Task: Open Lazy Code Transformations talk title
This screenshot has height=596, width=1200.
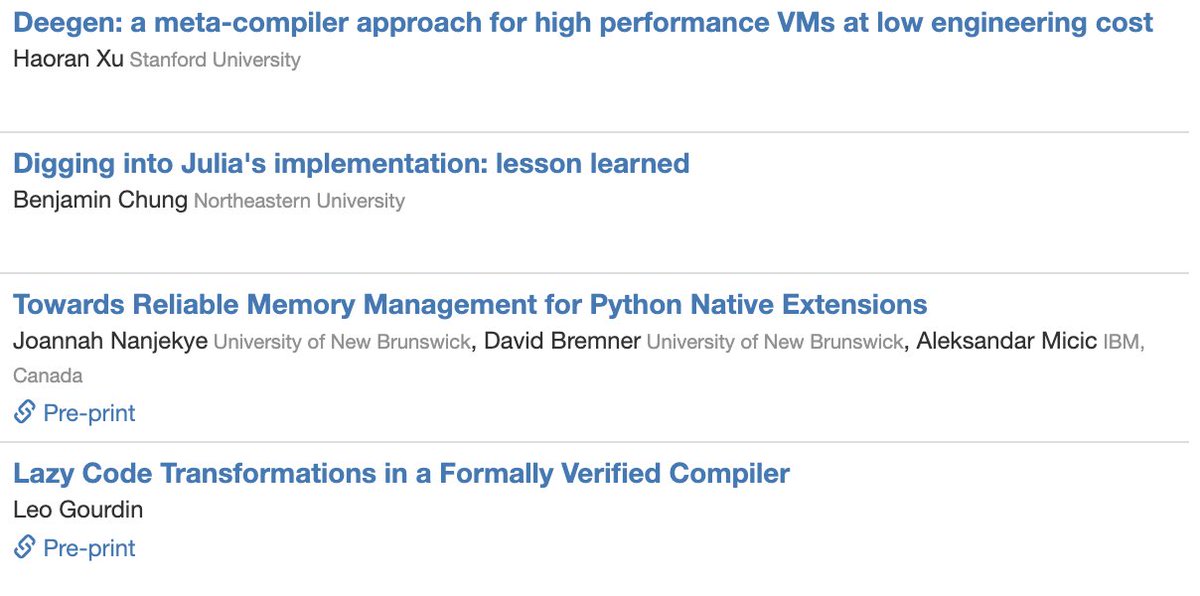Action: (x=401, y=473)
